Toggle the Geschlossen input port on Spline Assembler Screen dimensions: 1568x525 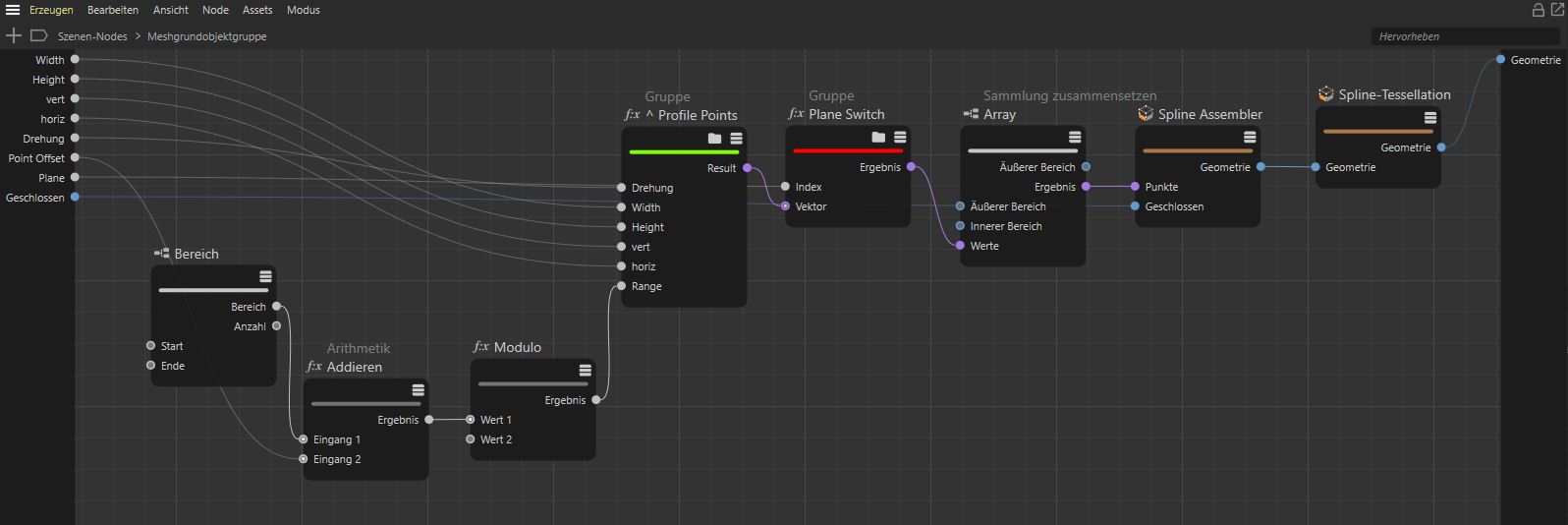click(x=1136, y=206)
